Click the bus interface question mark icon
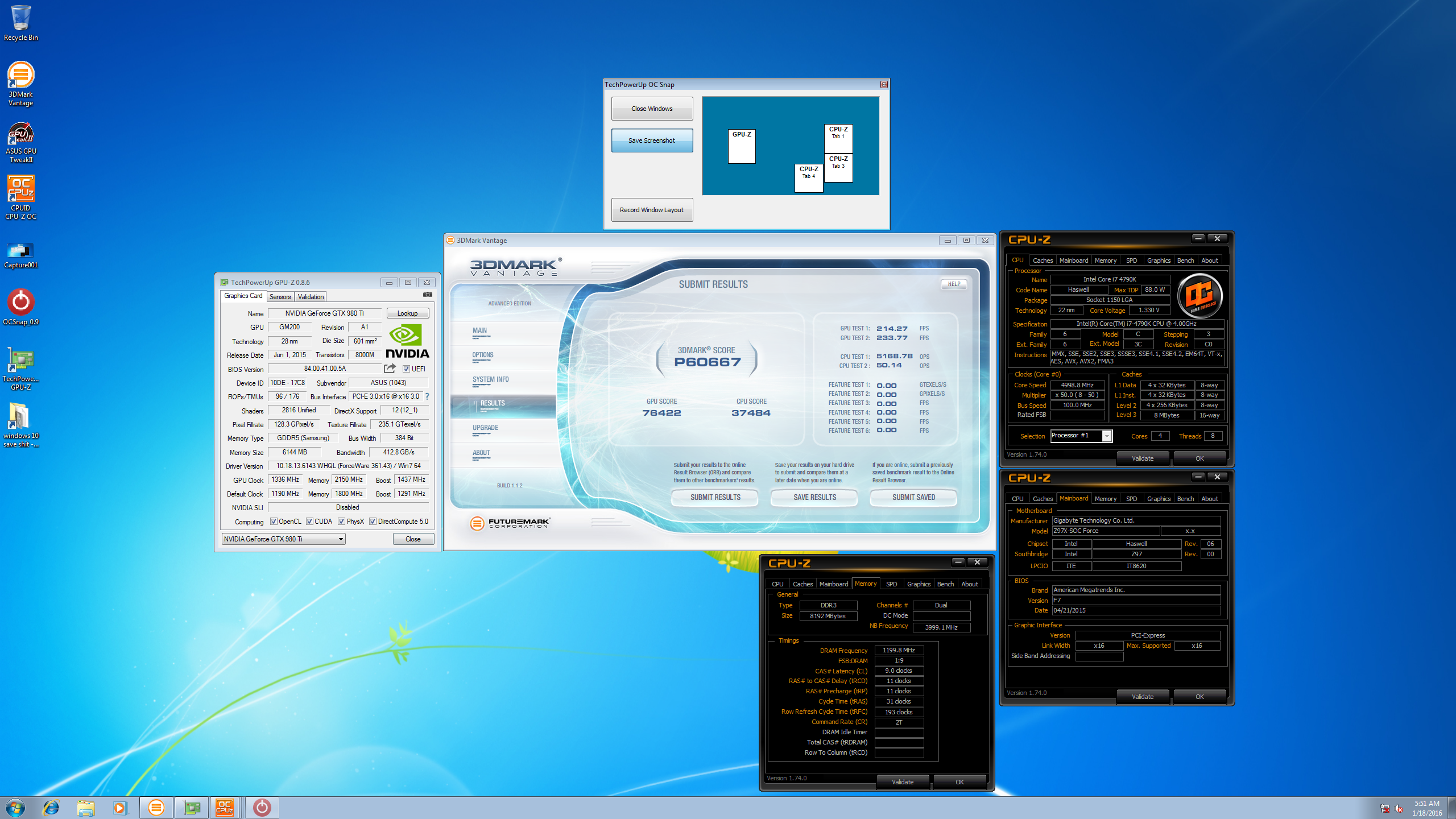This screenshot has height=819, width=1456. point(427,396)
